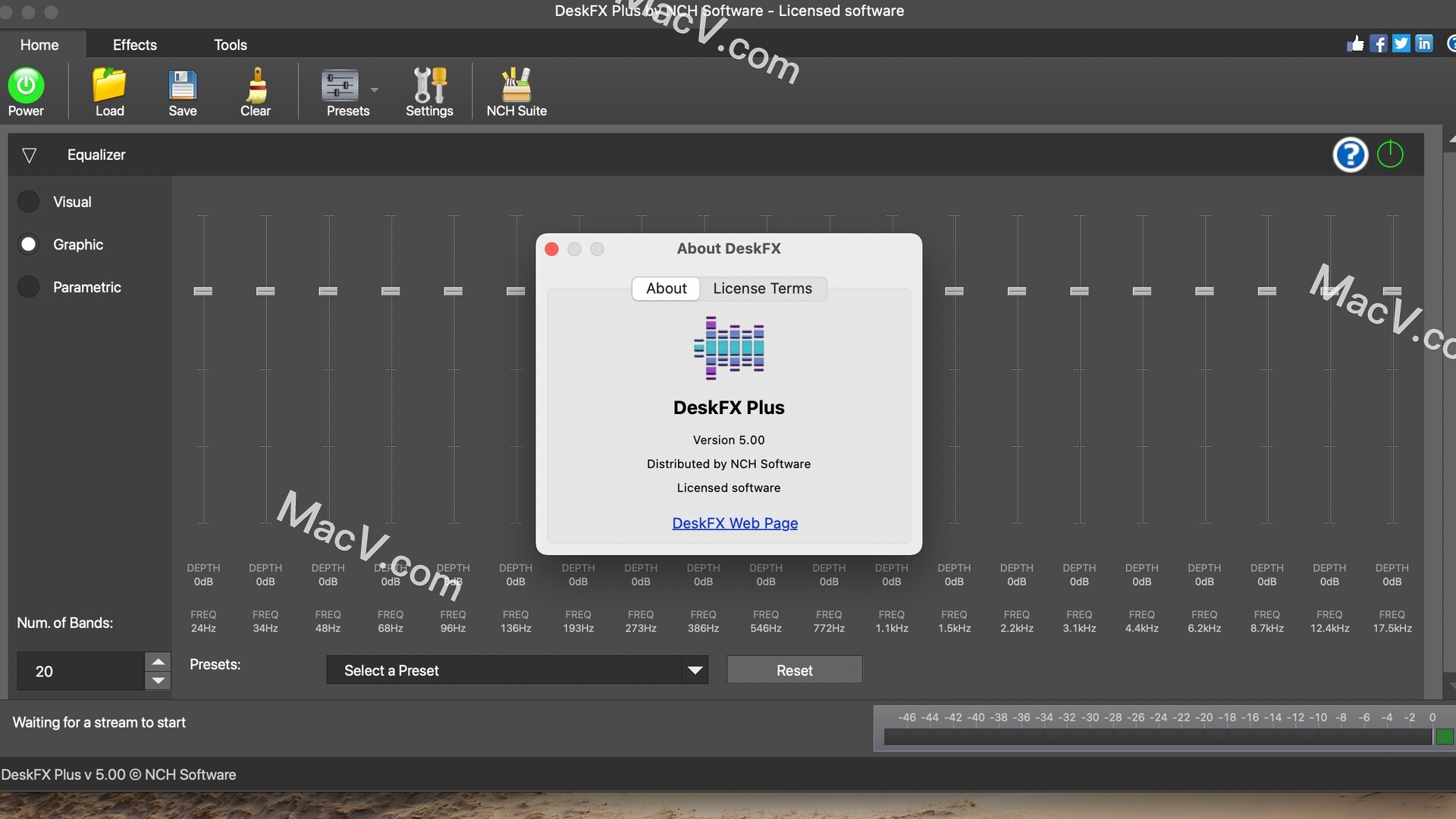Click the output level meter bar

point(1158,737)
